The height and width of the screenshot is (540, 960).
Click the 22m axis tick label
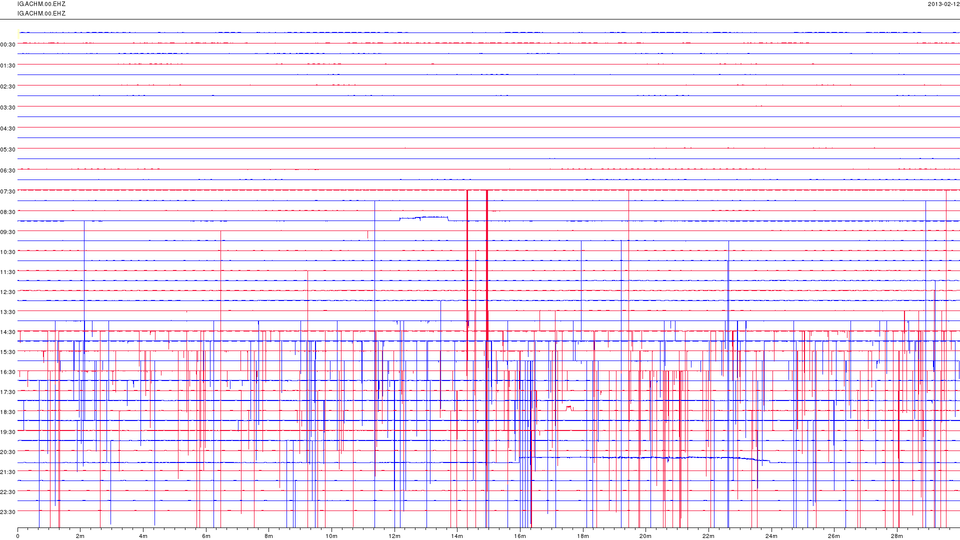click(708, 536)
